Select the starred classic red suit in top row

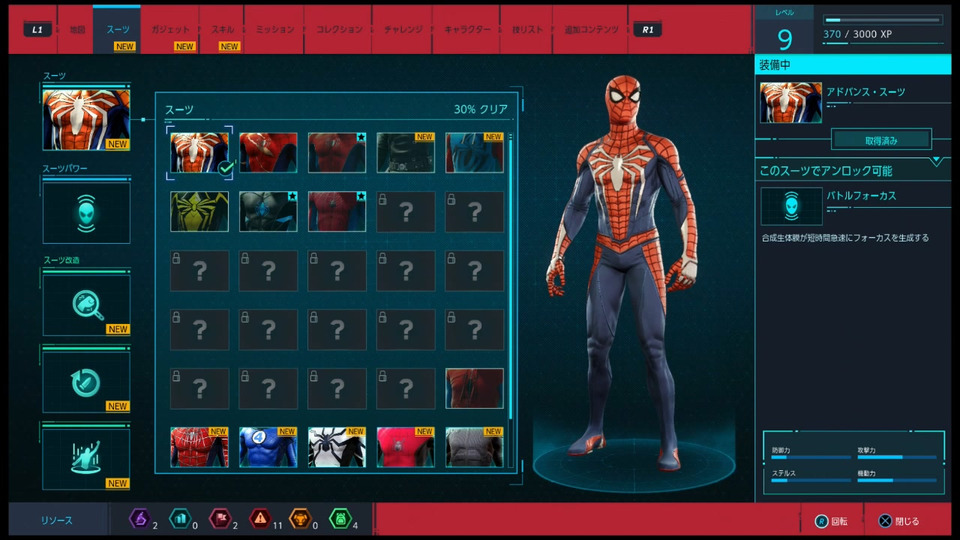pos(337,152)
